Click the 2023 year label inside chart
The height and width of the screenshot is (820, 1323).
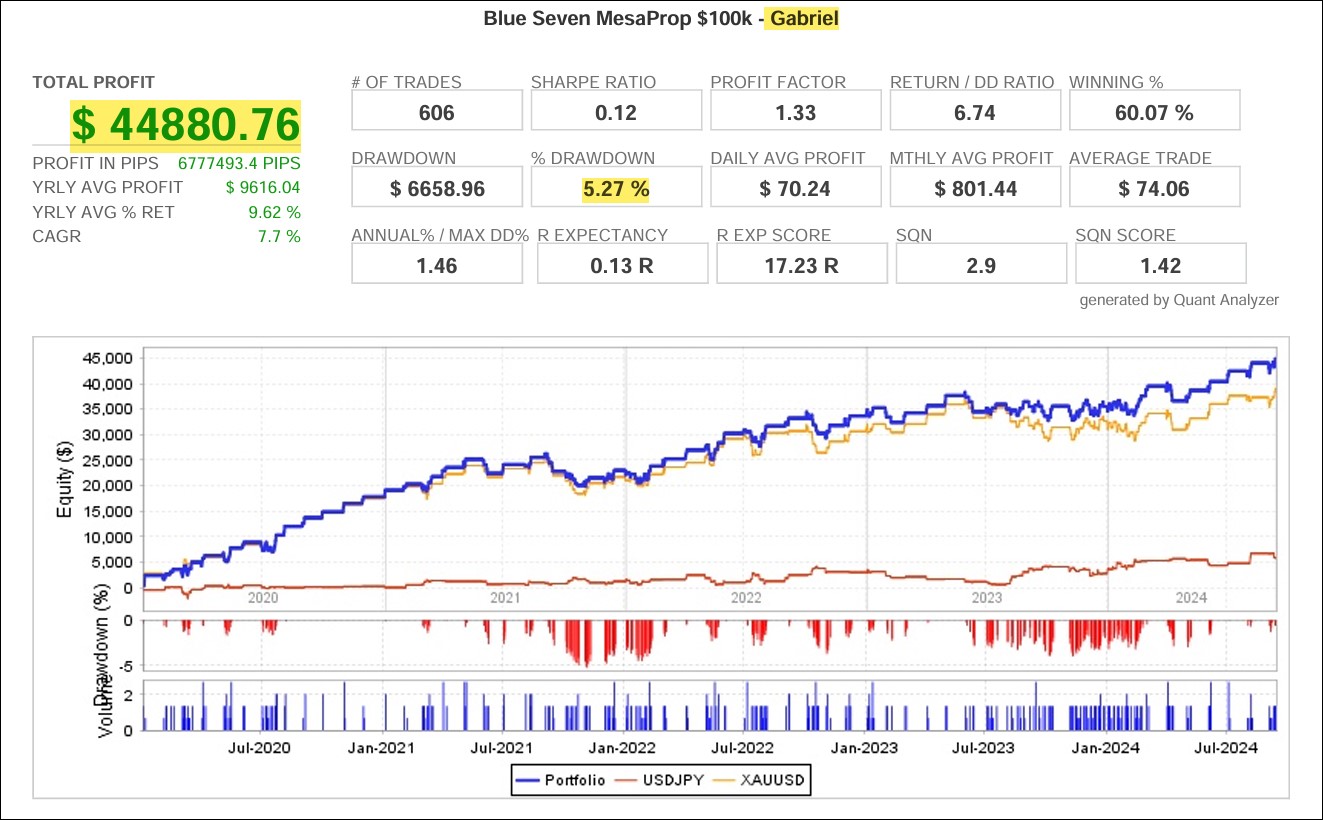click(x=987, y=598)
